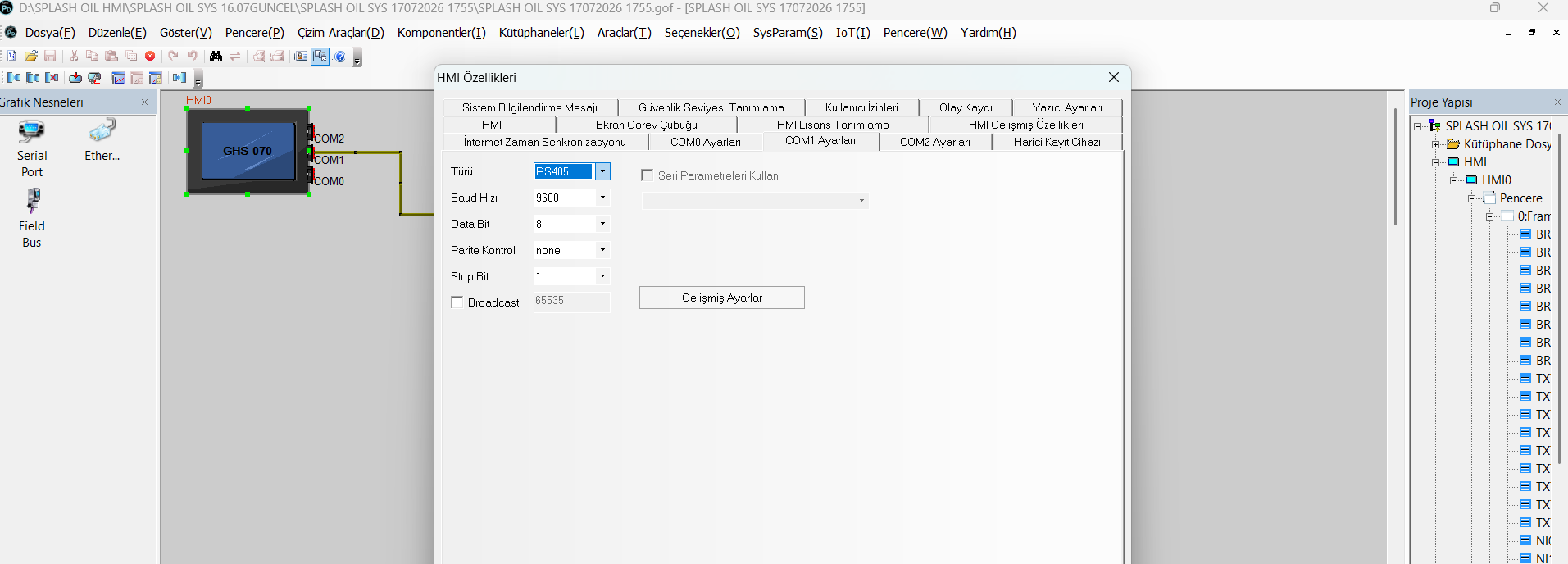Viewport: 1568px width, 564px height.
Task: Open the SysParam menu
Action: (x=788, y=33)
